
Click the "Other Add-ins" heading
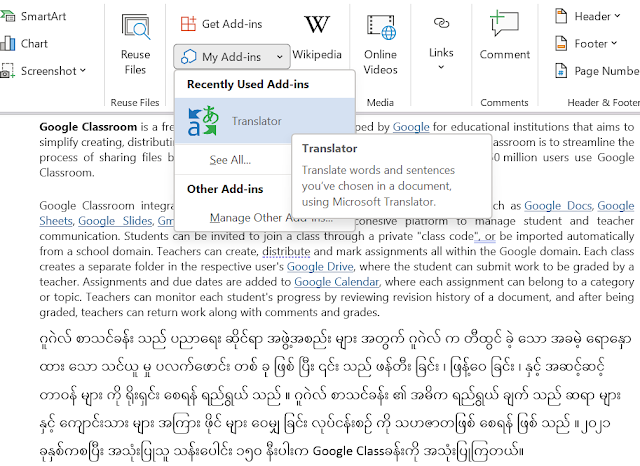pos(225,189)
